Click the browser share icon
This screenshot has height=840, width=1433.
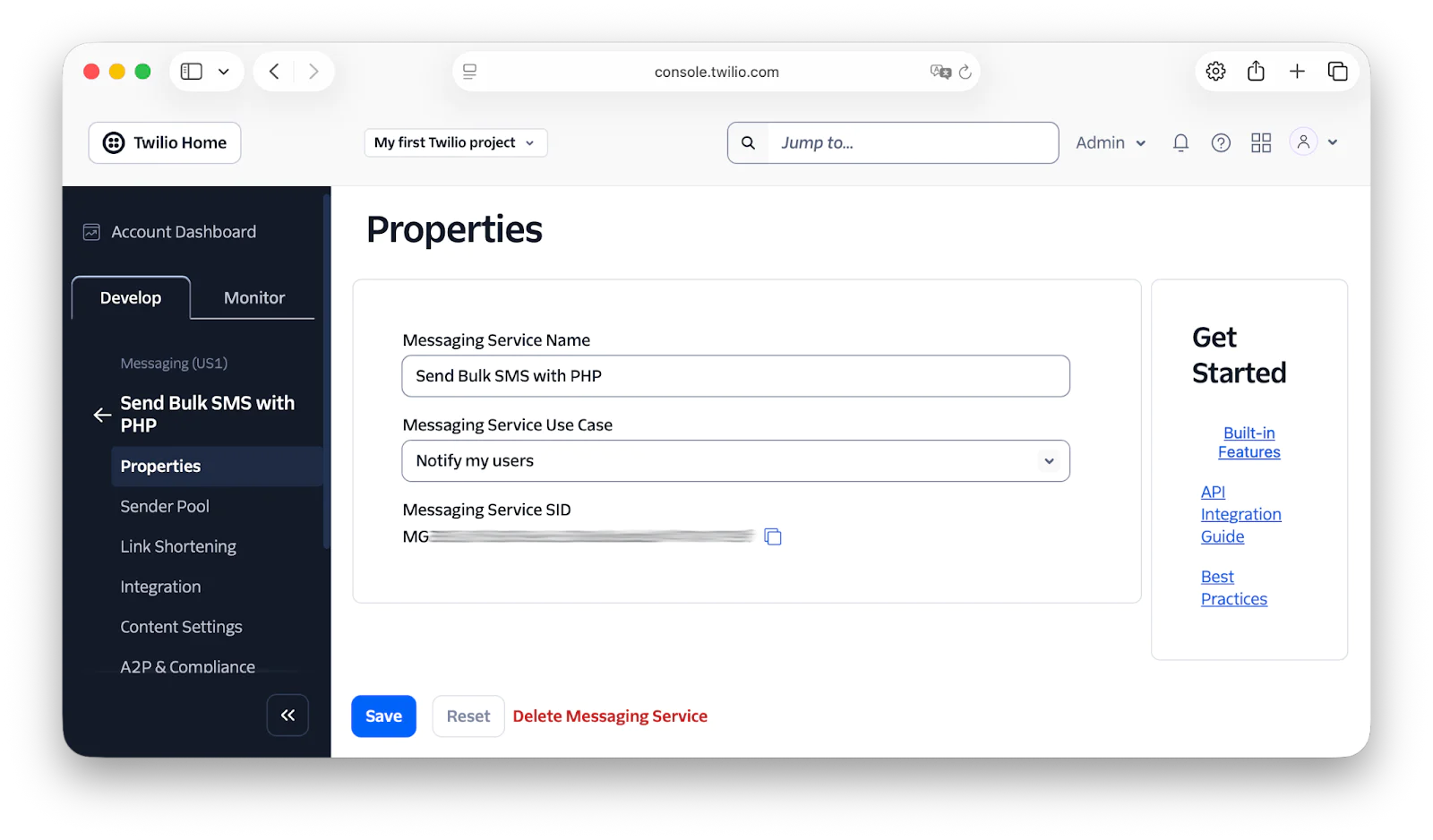tap(1256, 71)
